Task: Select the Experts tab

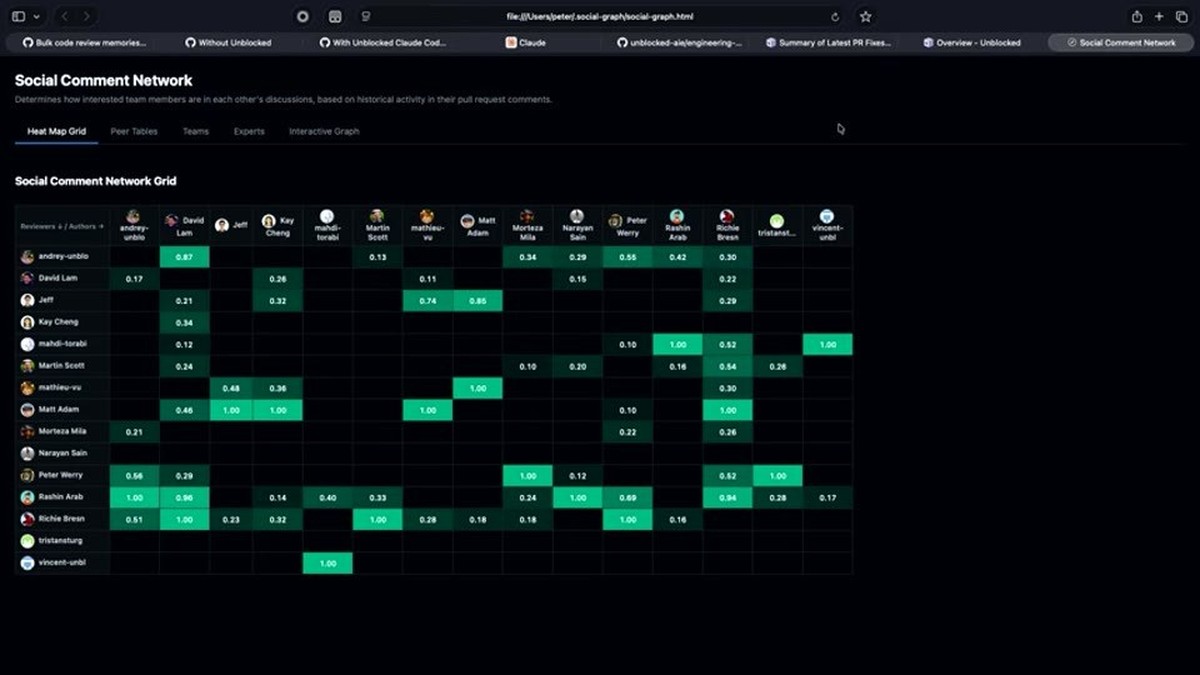Action: click(249, 131)
